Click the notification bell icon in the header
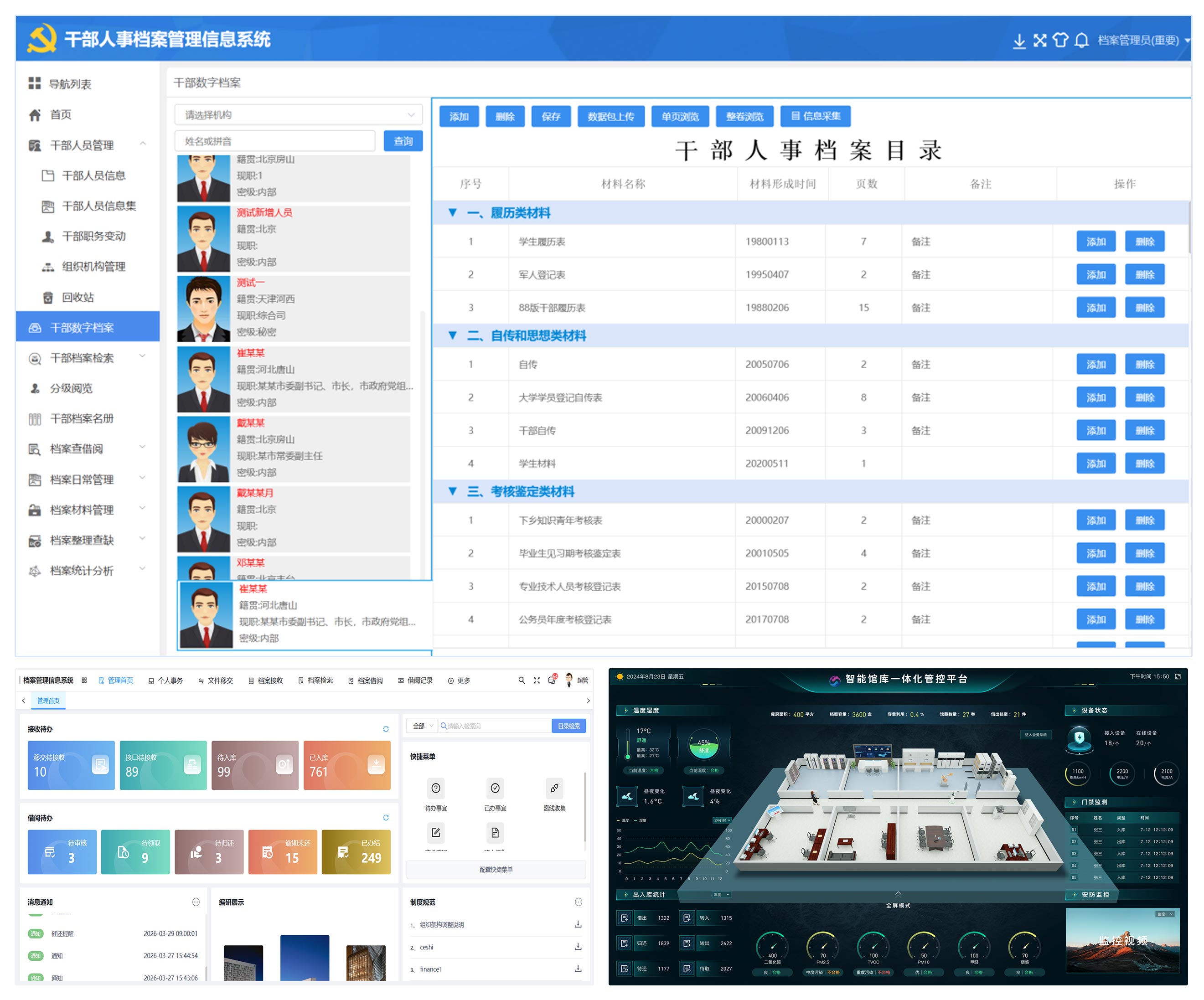The width and height of the screenshot is (1204, 1000). pyautogui.click(x=1081, y=40)
